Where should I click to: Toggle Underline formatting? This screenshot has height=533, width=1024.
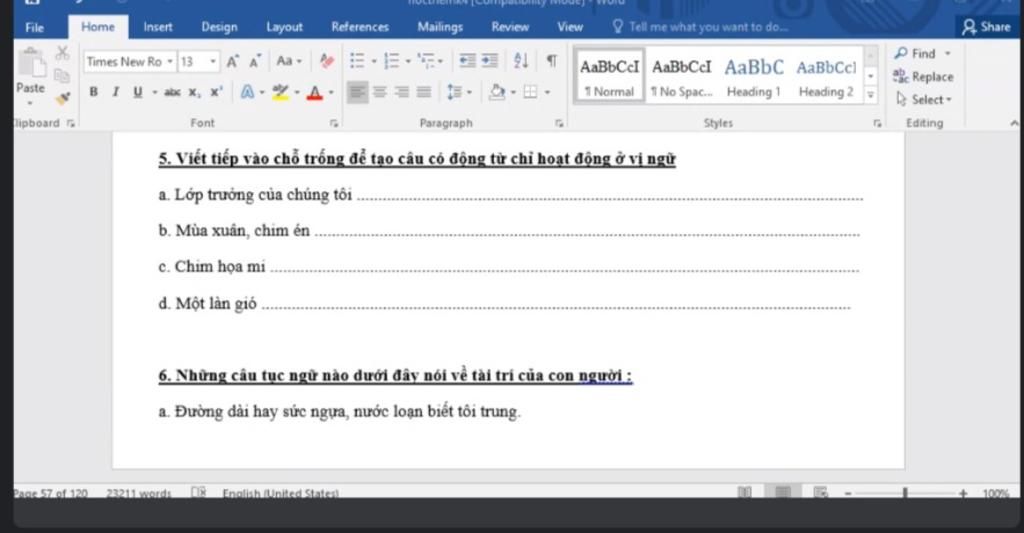click(137, 92)
